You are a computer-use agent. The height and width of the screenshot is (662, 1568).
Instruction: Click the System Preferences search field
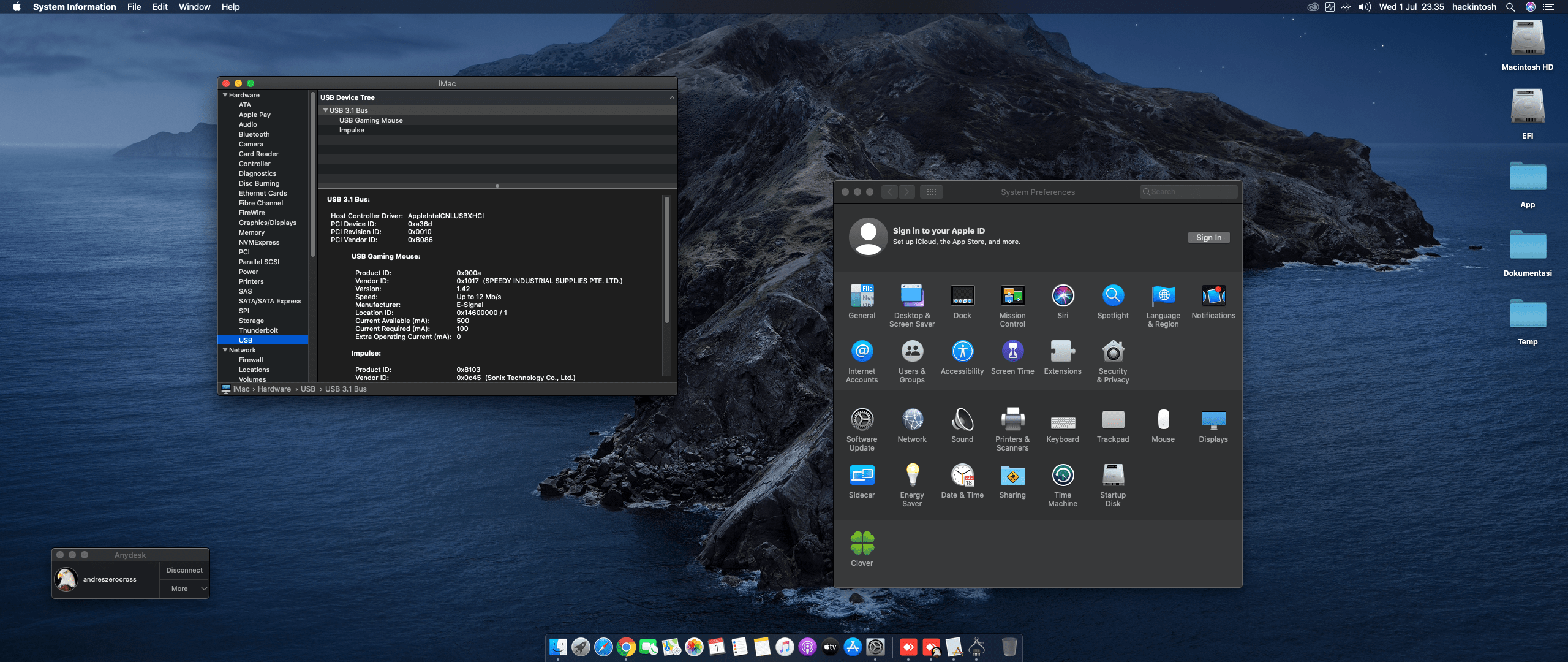point(1191,192)
